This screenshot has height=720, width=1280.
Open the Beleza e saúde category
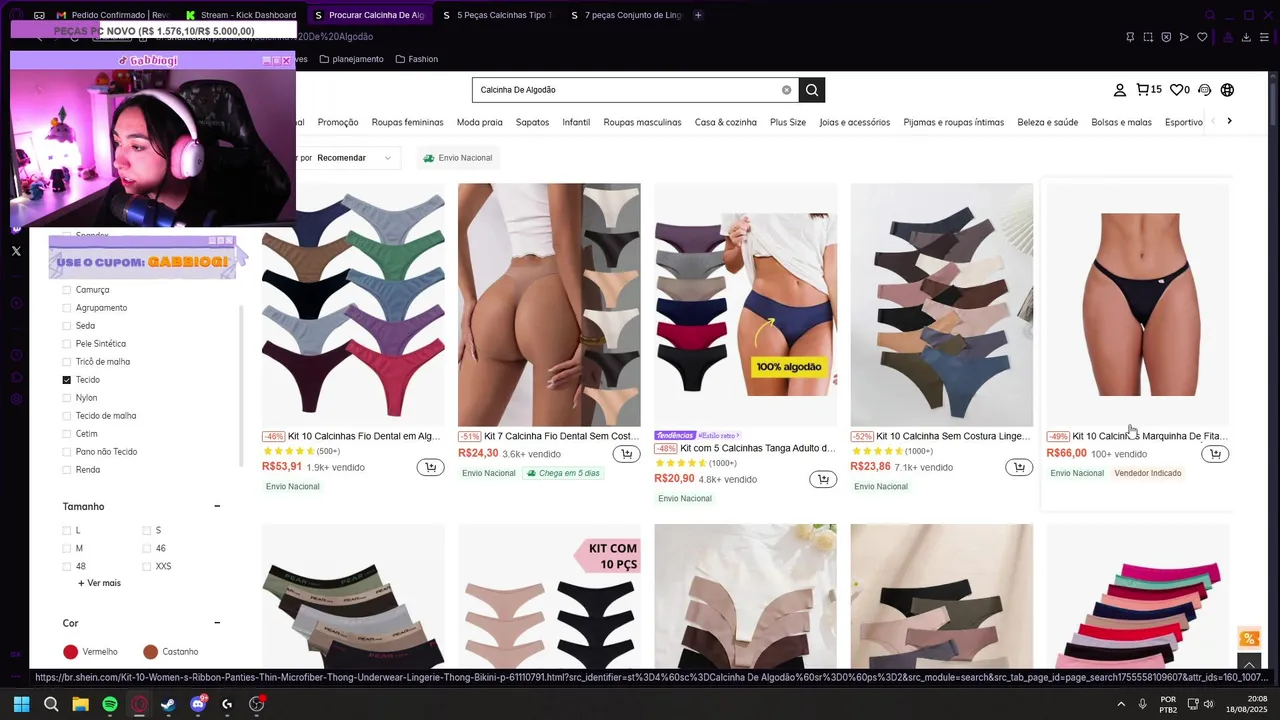click(x=1047, y=122)
